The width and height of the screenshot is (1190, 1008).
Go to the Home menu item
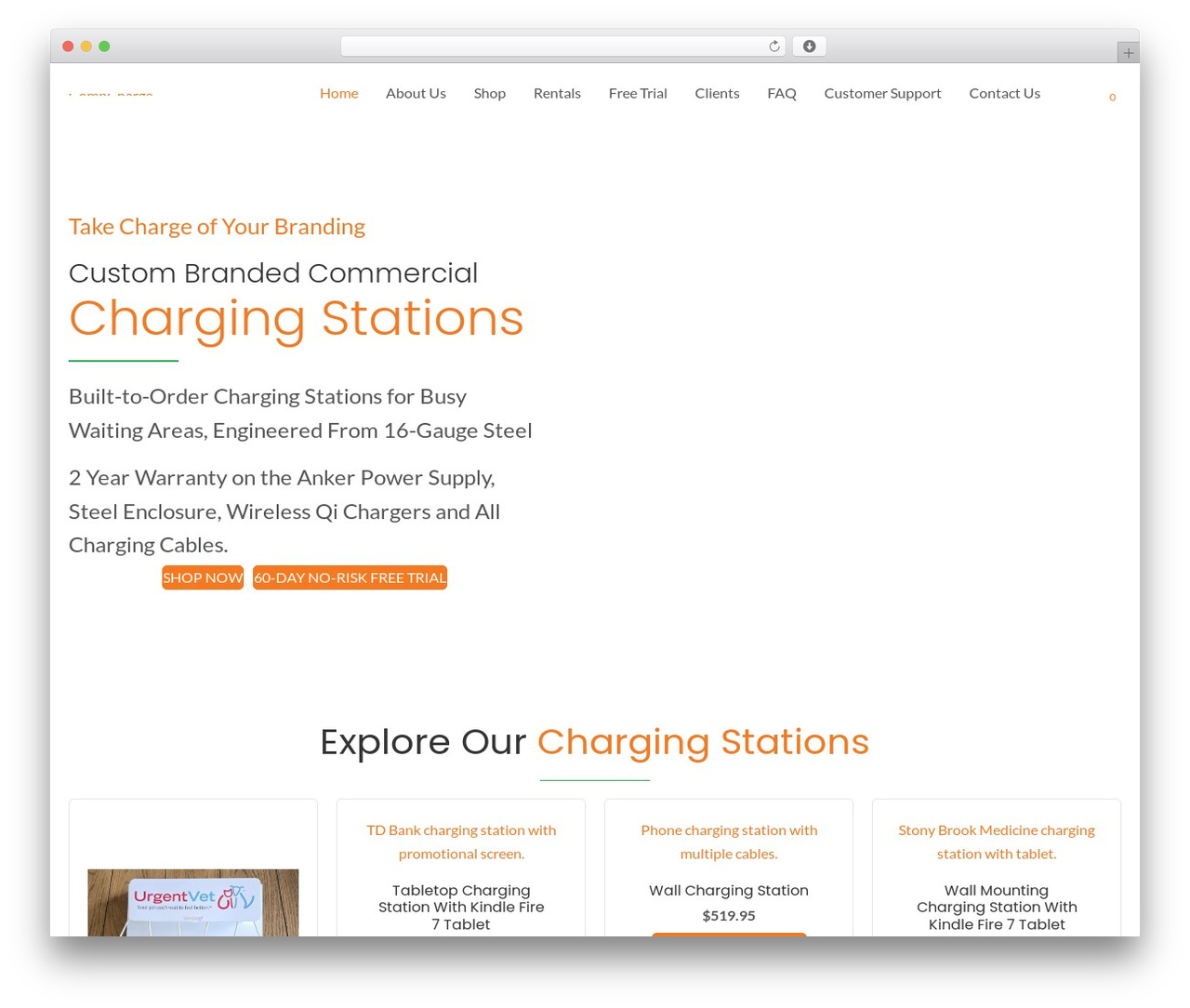point(339,93)
